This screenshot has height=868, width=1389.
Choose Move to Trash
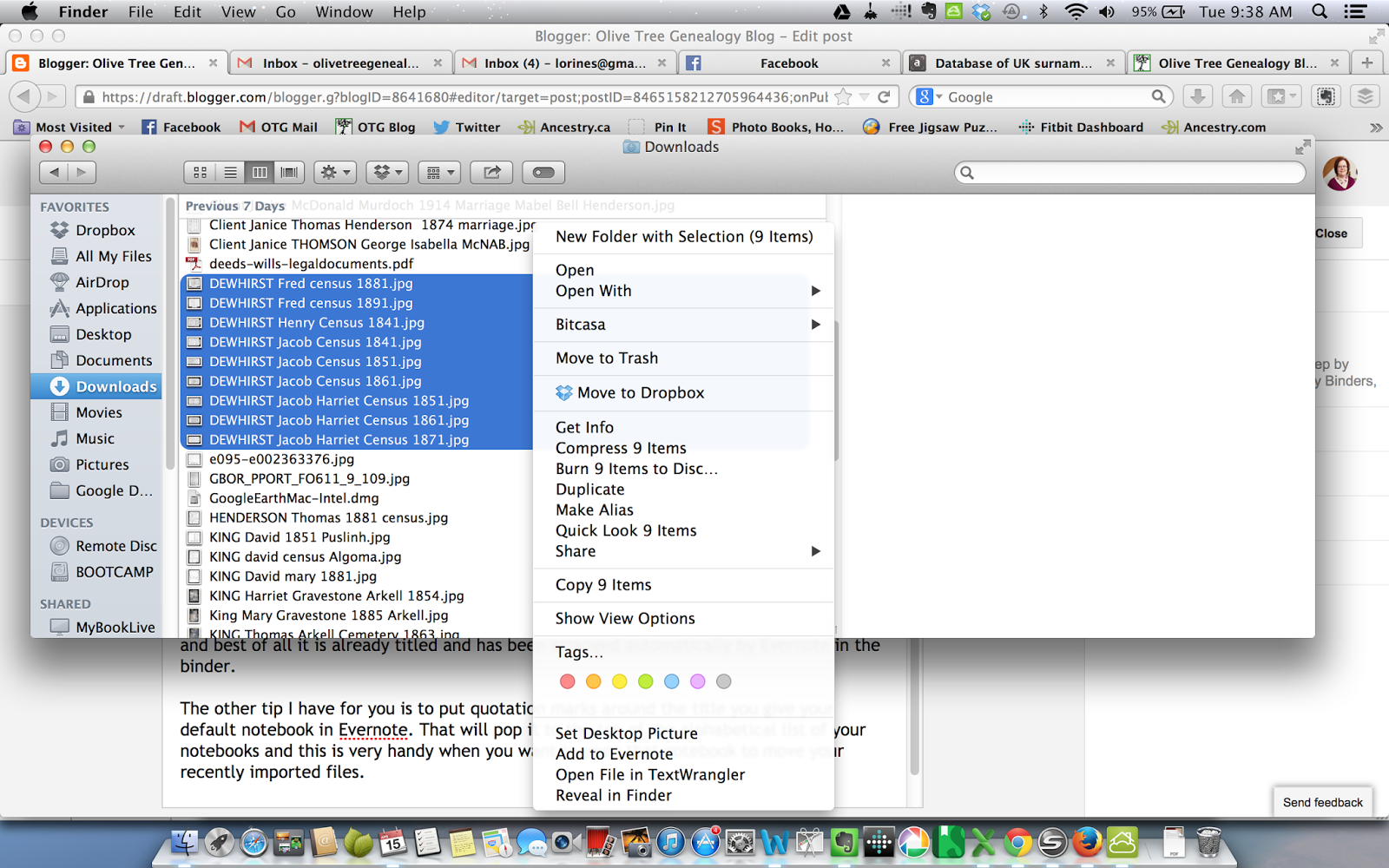click(683, 358)
